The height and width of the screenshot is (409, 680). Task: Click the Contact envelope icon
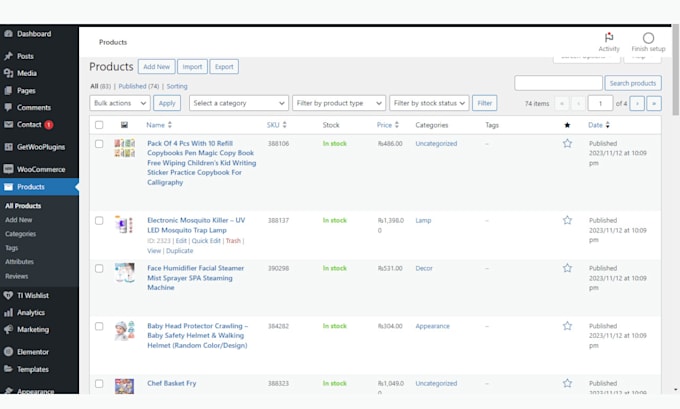click(8, 124)
